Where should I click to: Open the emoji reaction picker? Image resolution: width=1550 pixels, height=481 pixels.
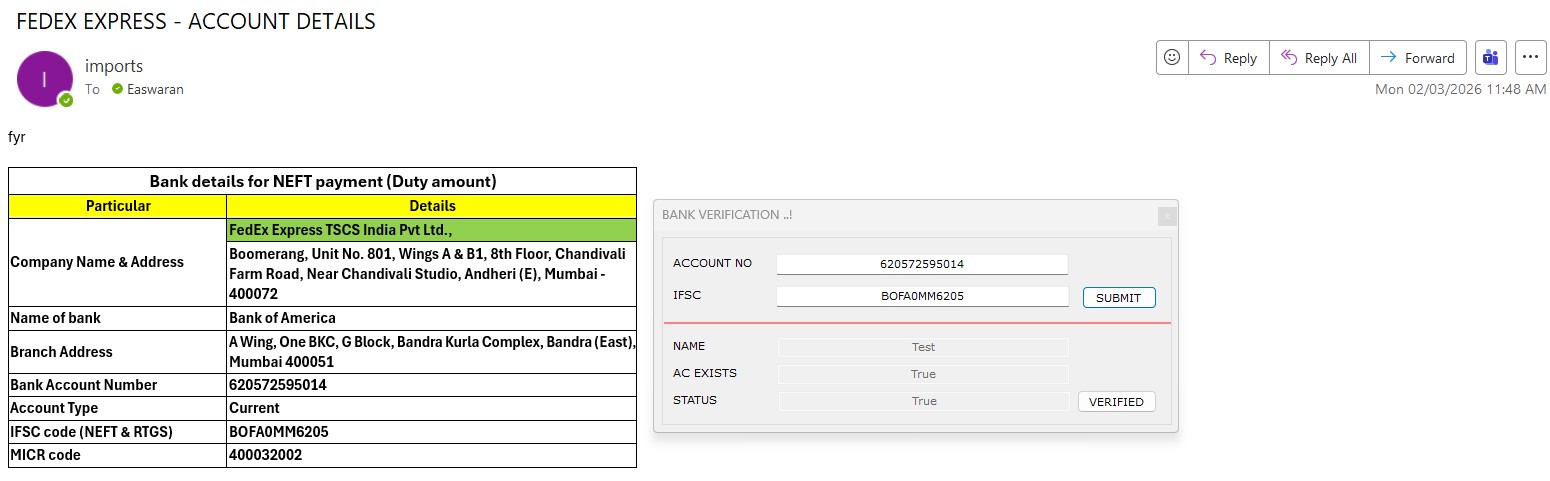coord(1172,58)
